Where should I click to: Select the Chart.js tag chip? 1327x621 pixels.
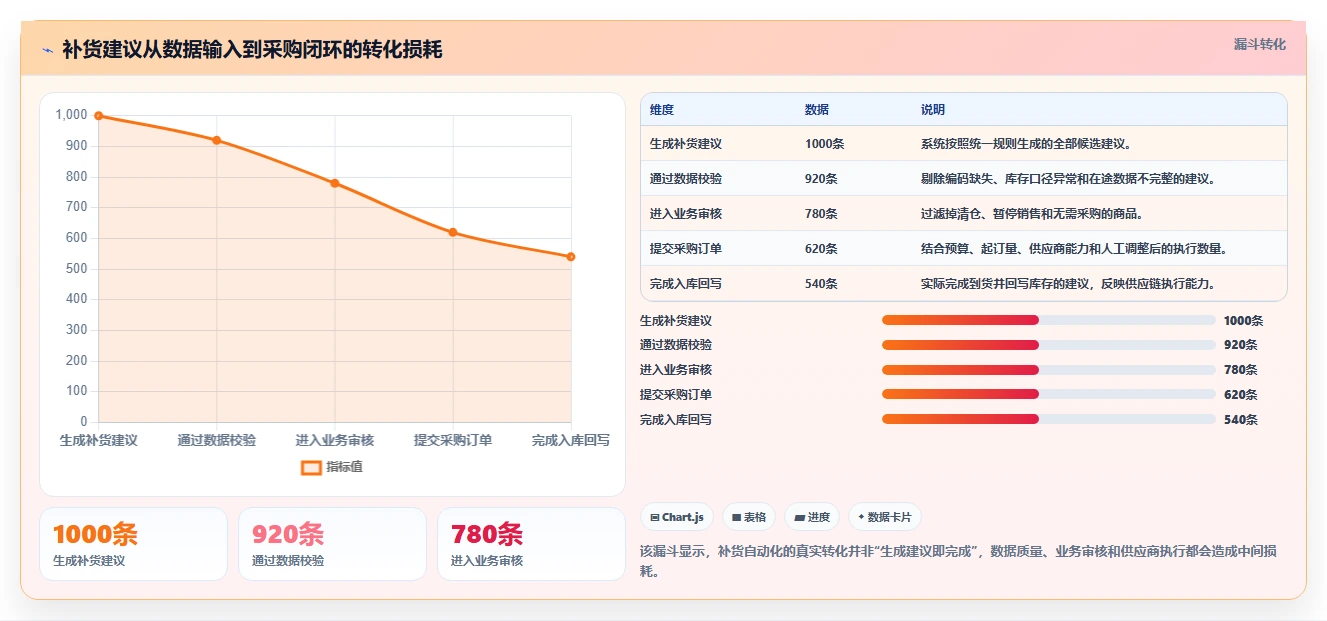click(677, 517)
